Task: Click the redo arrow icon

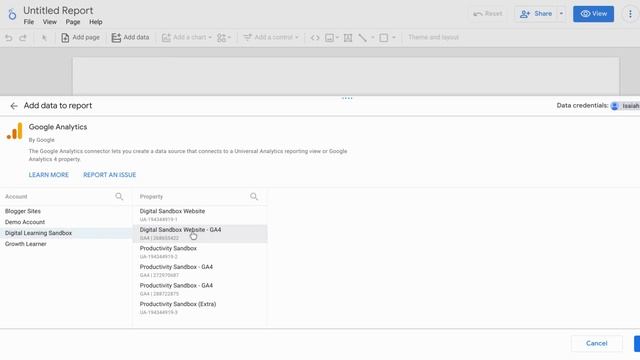Action: click(x=23, y=38)
